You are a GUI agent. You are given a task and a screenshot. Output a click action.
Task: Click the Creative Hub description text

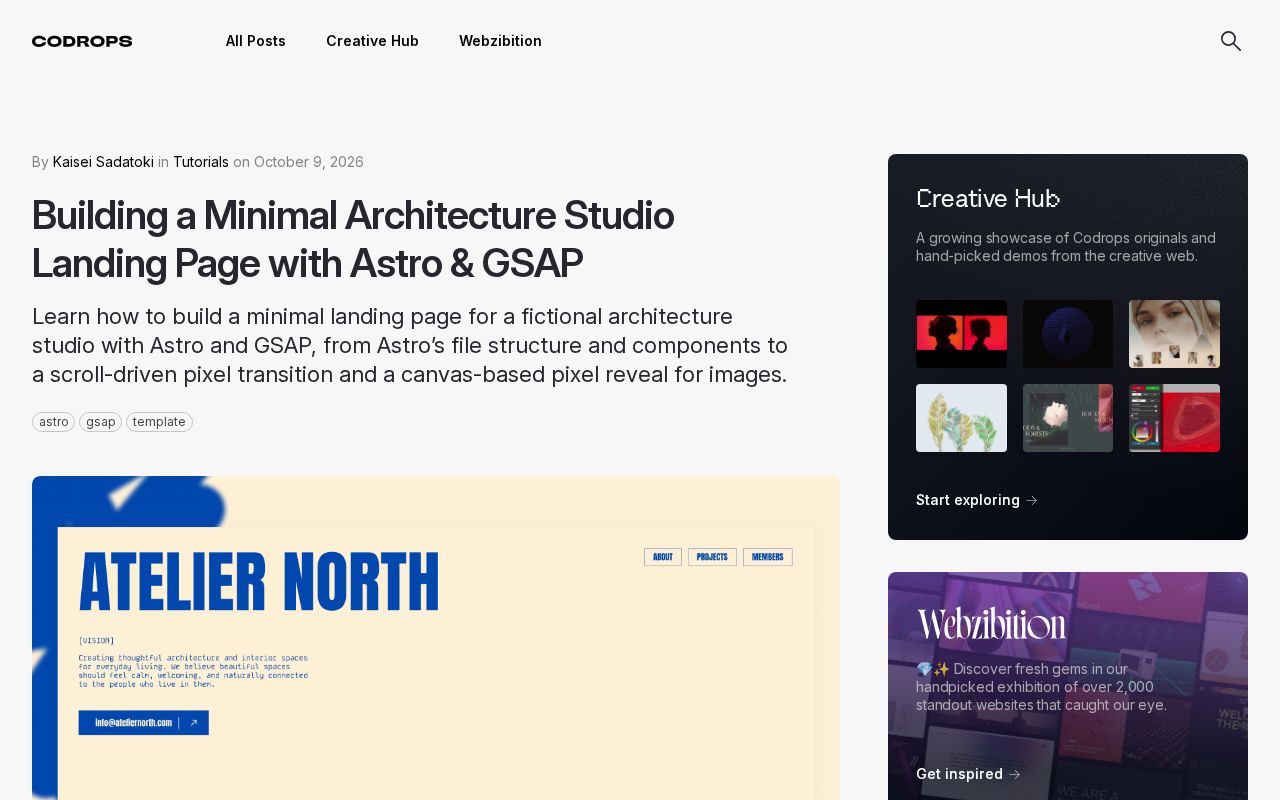(x=1066, y=247)
